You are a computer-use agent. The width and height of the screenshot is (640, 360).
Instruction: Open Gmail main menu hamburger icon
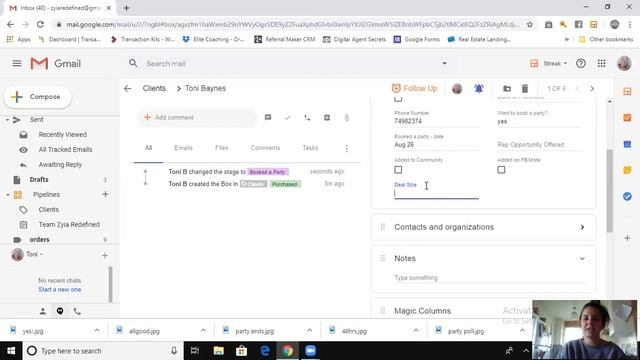tap(17, 63)
